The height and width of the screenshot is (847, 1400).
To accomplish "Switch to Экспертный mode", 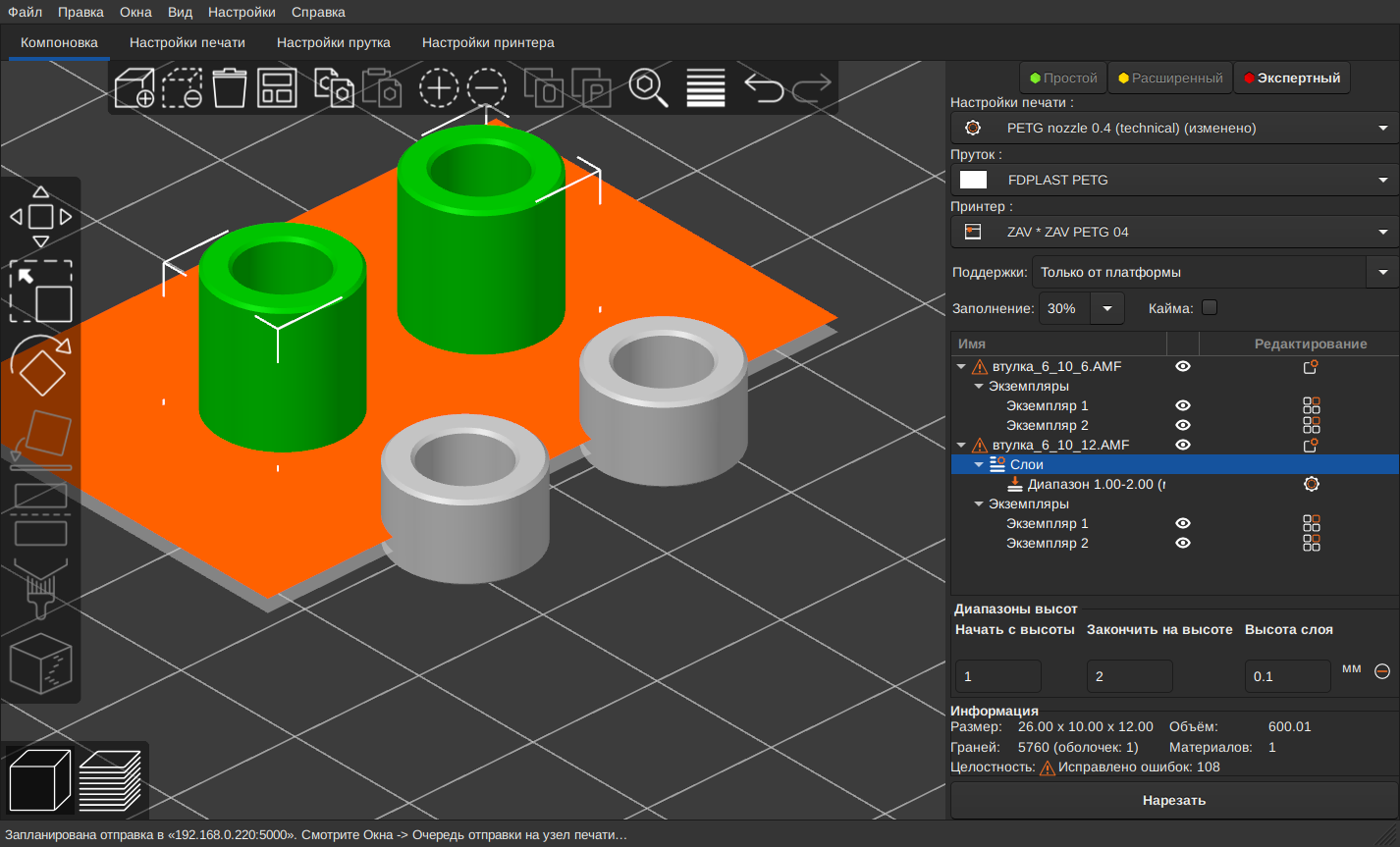I will 1291,78.
